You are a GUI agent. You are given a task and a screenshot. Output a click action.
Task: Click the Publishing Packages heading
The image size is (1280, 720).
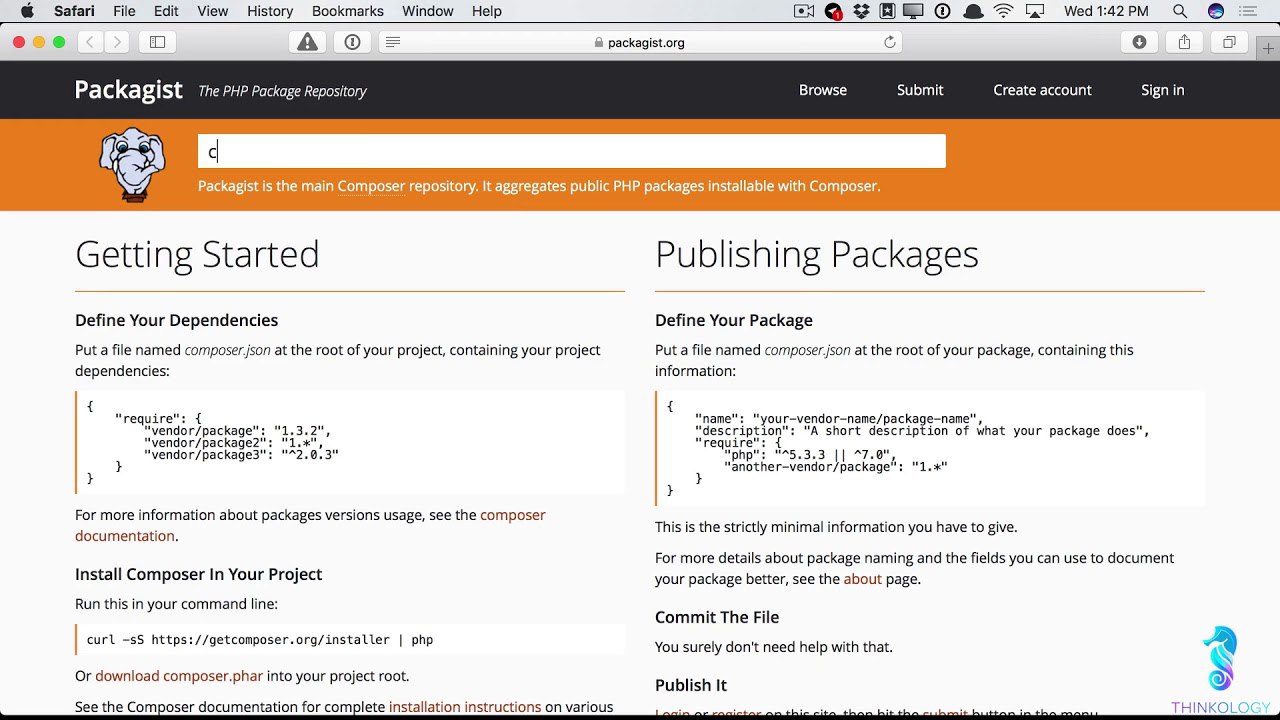click(816, 254)
